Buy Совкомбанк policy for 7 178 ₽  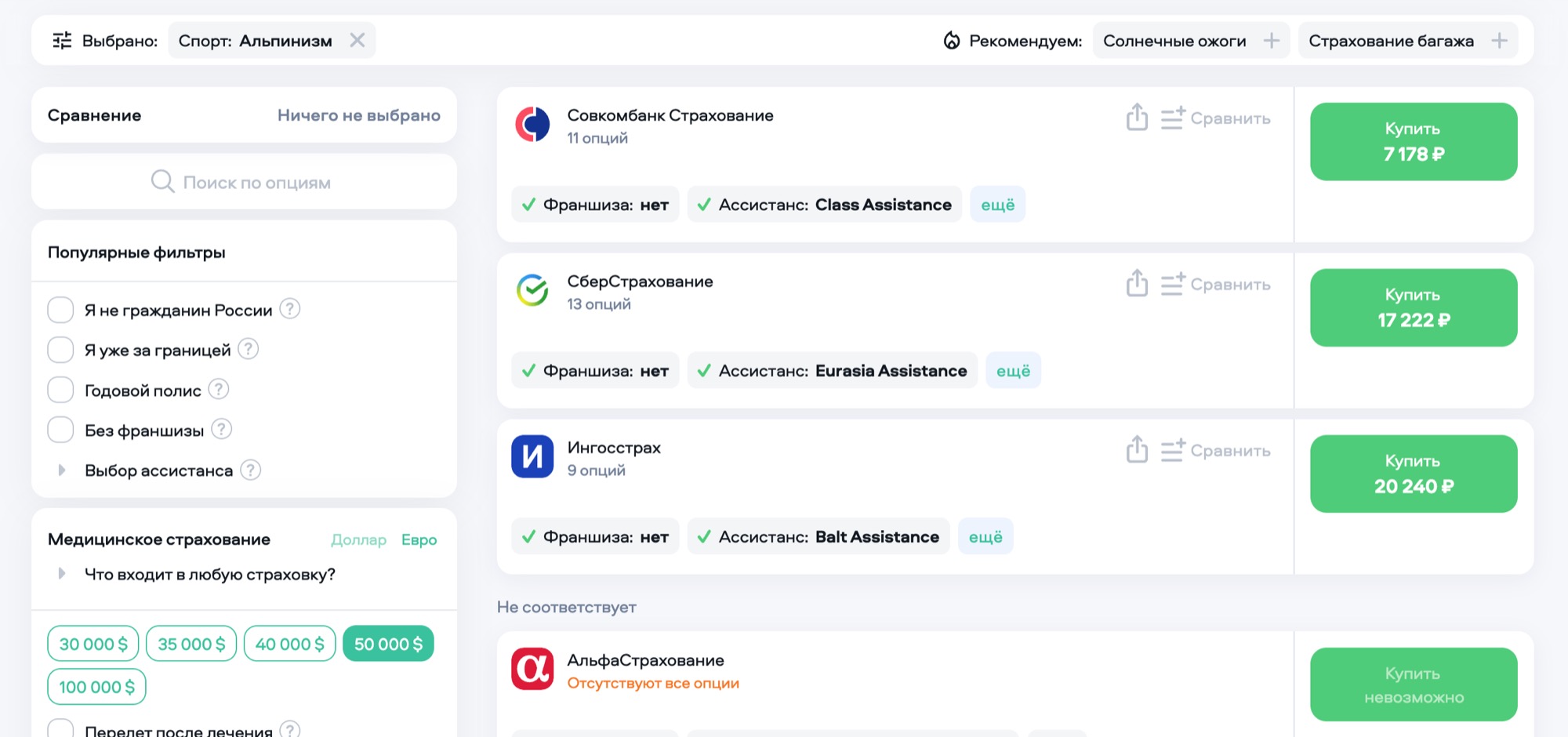pos(1413,142)
